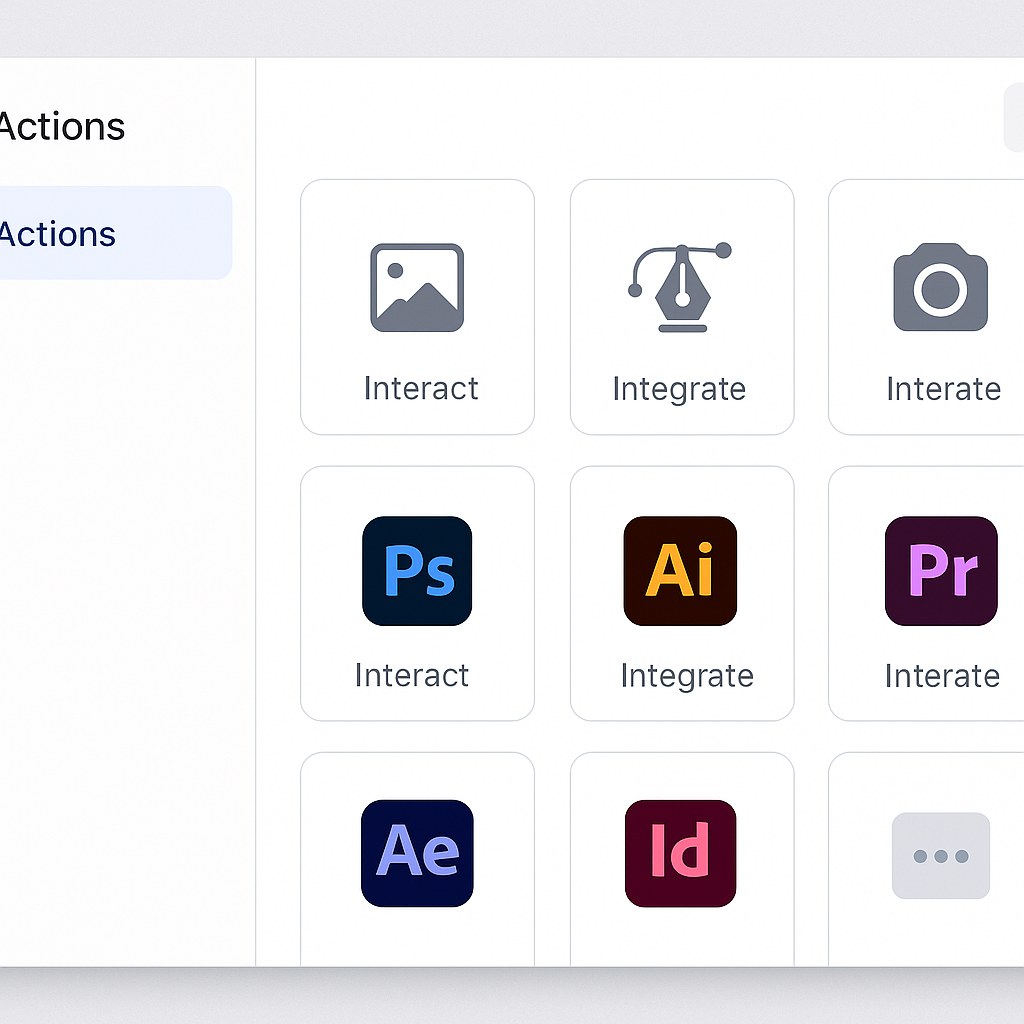Image resolution: width=1024 pixels, height=1024 pixels.
Task: Click the Interate label under camera icon
Action: 944,389
